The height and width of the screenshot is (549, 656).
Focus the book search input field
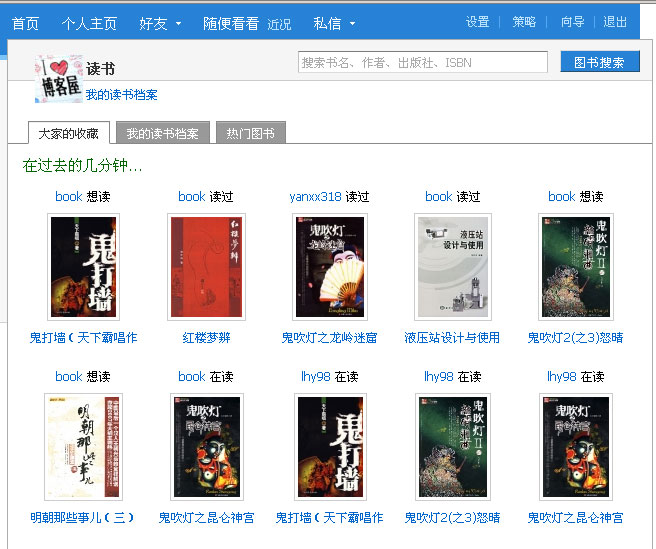(x=423, y=62)
